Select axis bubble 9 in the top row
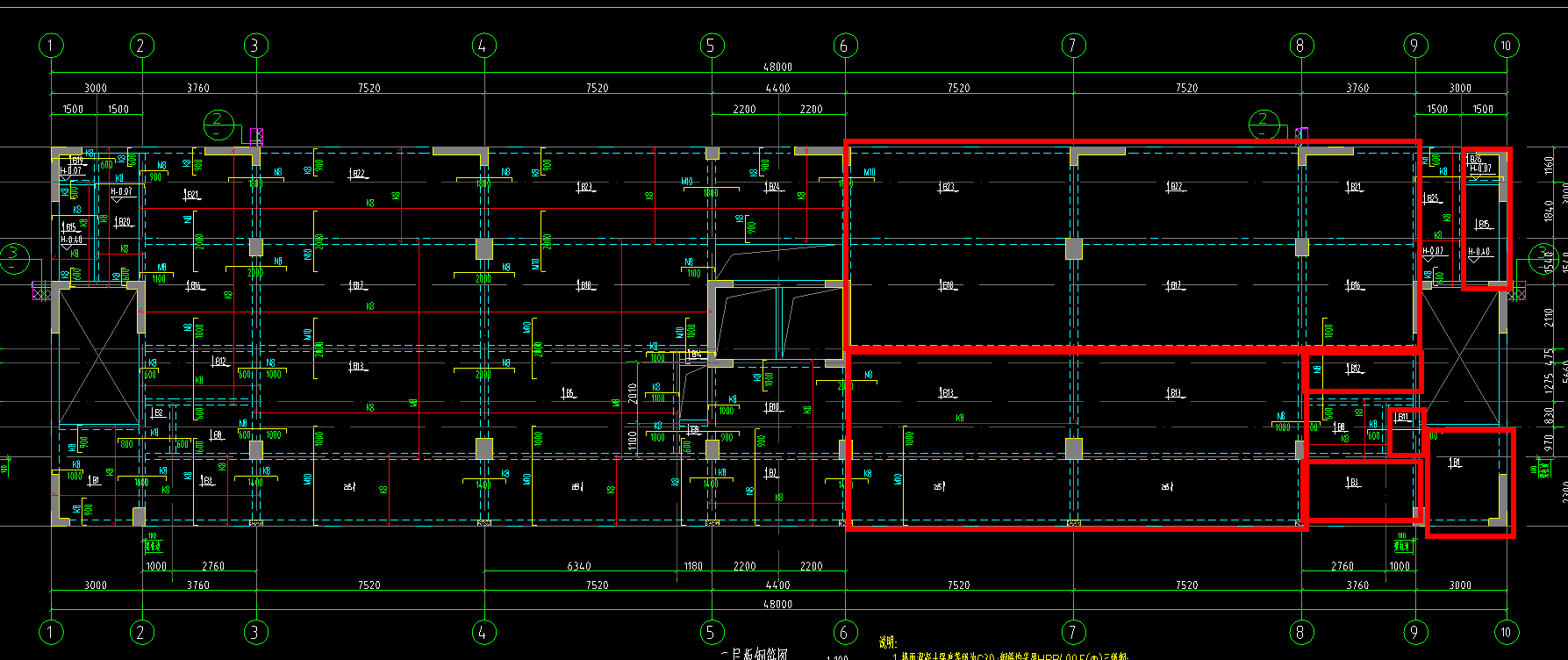This screenshot has height=660, width=1568. coord(1414,46)
